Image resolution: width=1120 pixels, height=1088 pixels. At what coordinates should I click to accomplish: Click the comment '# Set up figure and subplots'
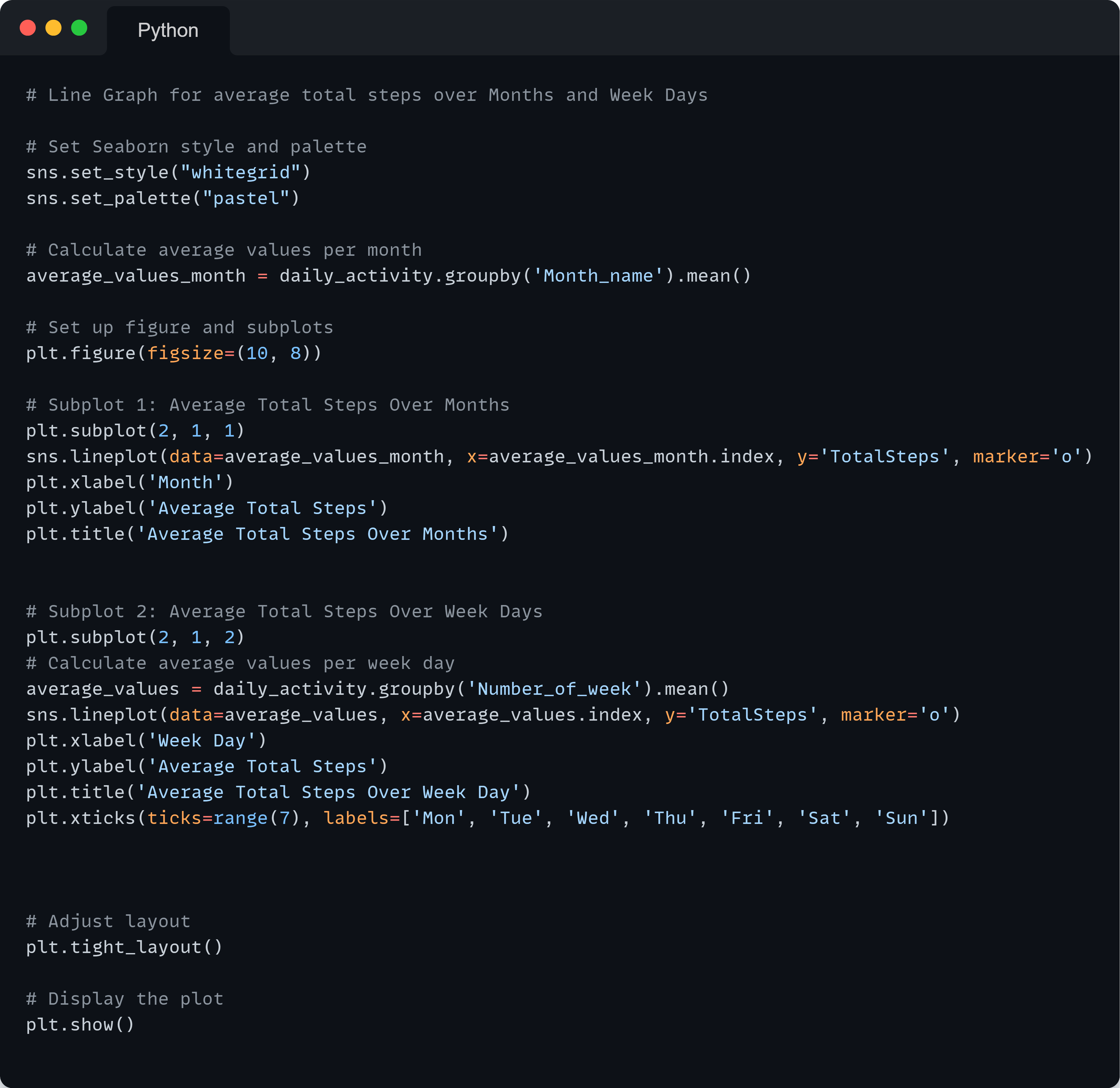pos(179,327)
